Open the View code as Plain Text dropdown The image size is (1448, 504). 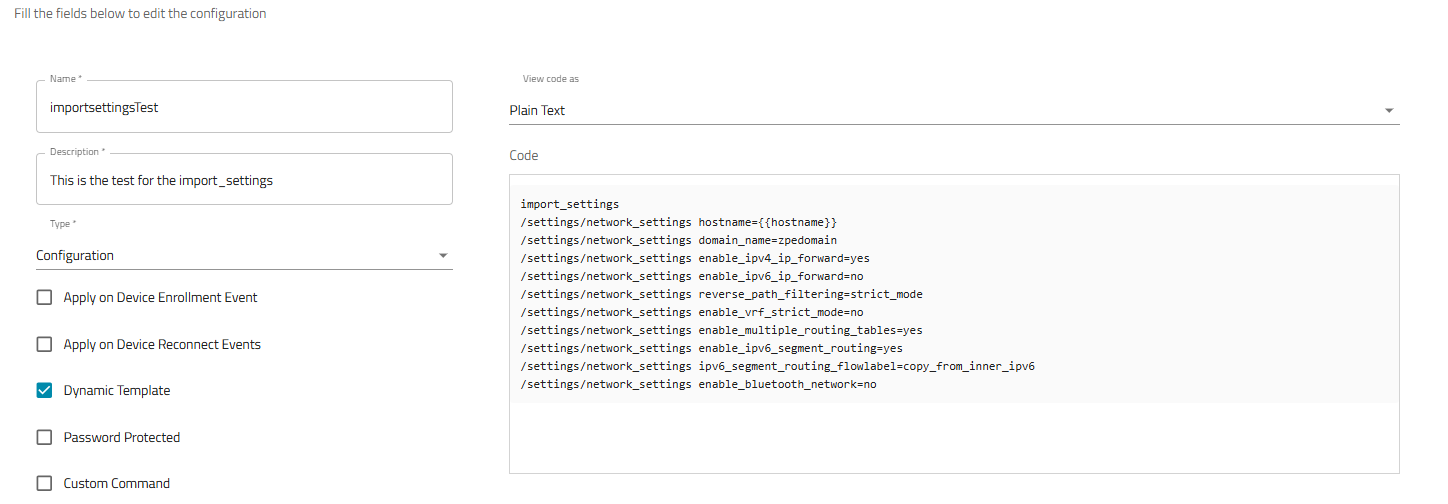point(940,111)
